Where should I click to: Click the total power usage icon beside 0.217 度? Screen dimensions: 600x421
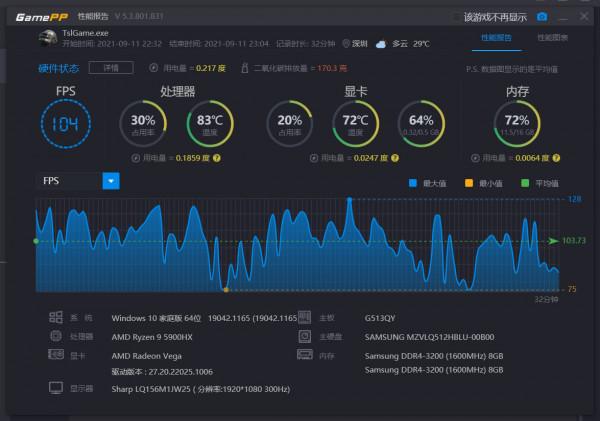pos(153,68)
